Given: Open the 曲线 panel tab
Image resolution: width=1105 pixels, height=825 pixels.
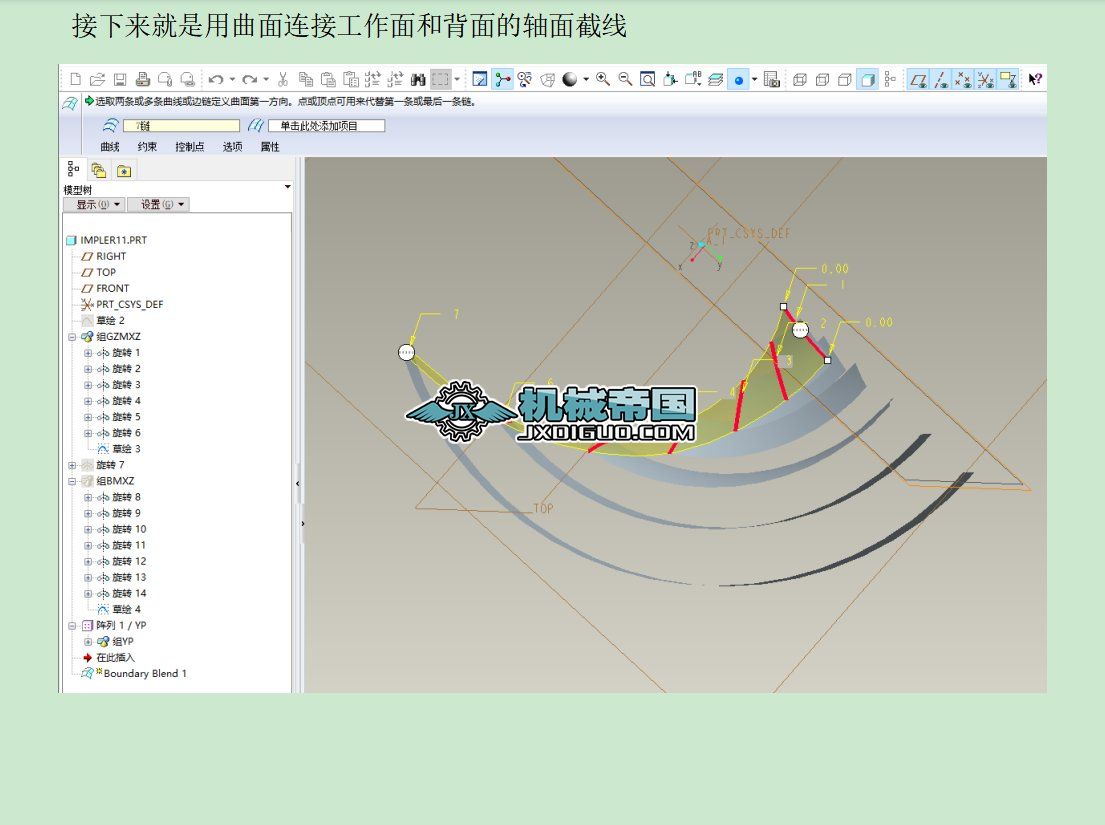Looking at the screenshot, I should (x=110, y=147).
